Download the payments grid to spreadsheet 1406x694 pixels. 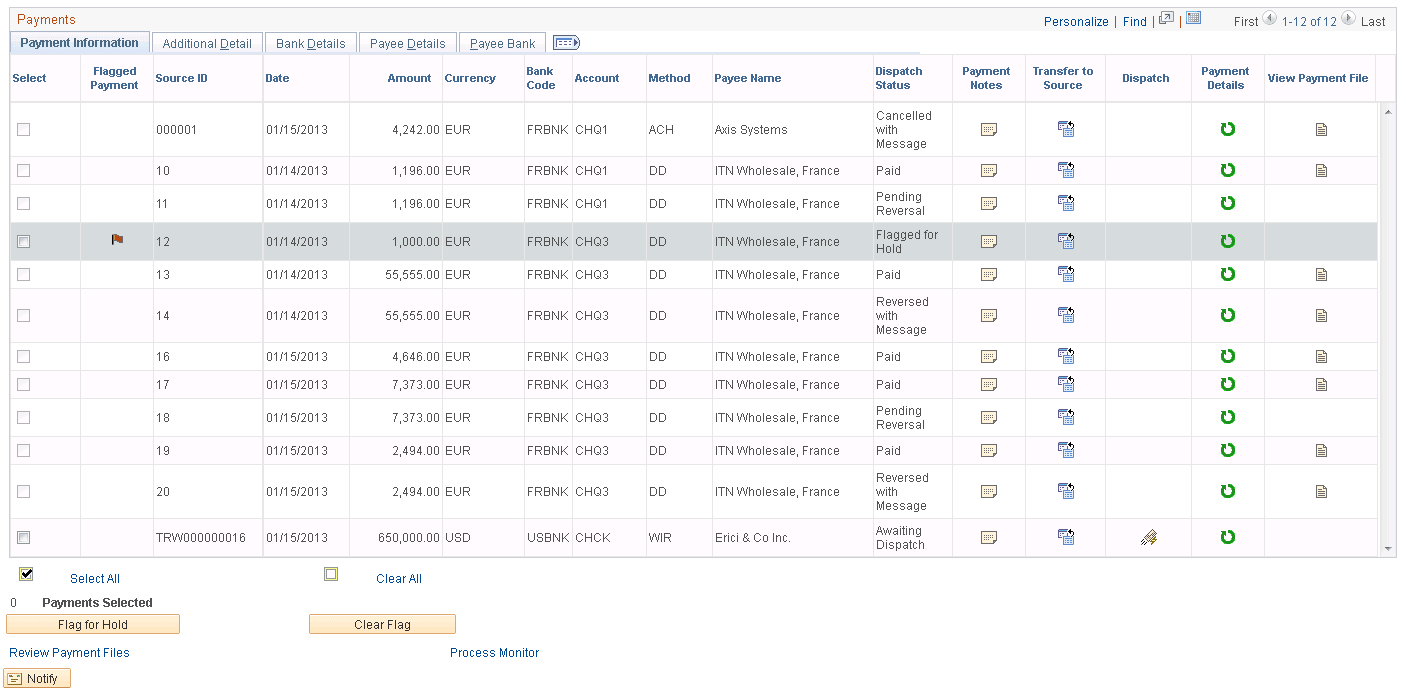tap(1193, 19)
